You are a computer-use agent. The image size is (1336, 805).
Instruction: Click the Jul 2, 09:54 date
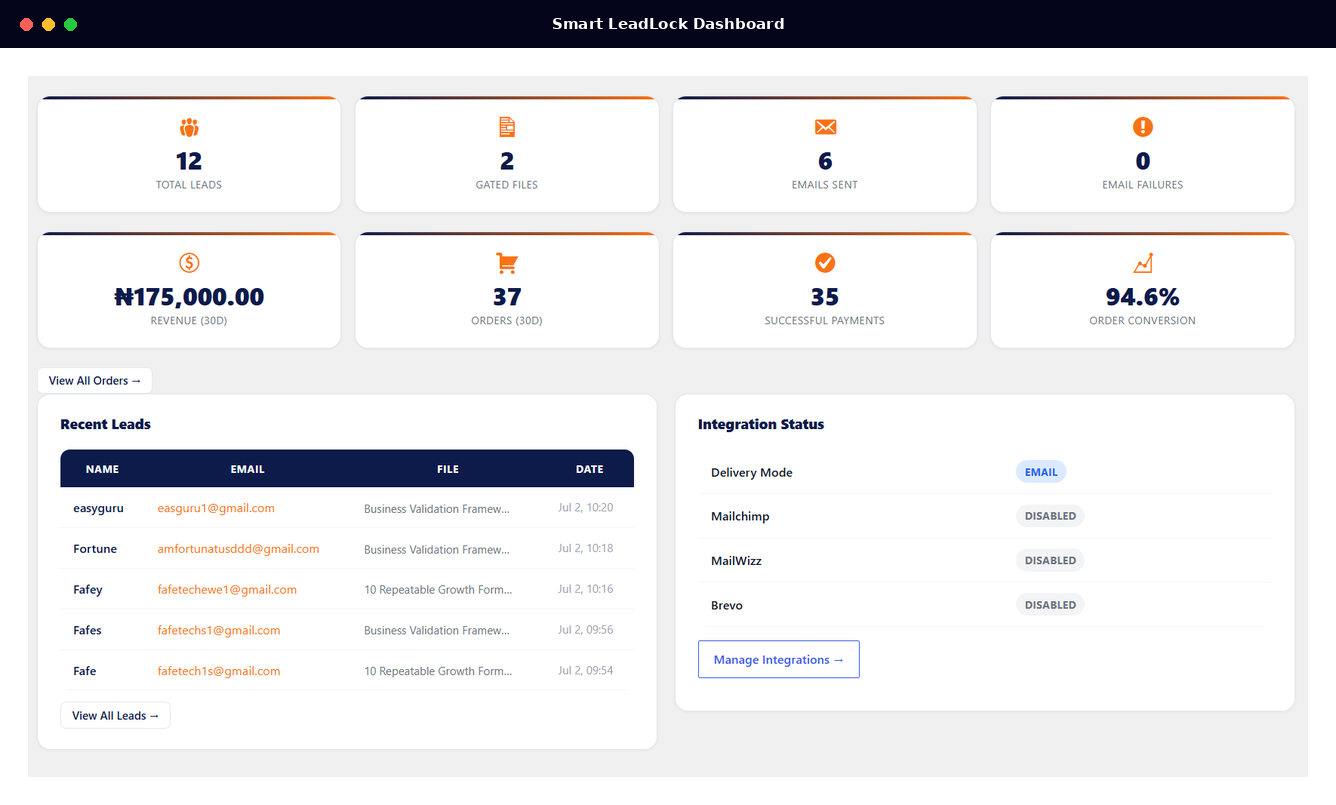586,671
